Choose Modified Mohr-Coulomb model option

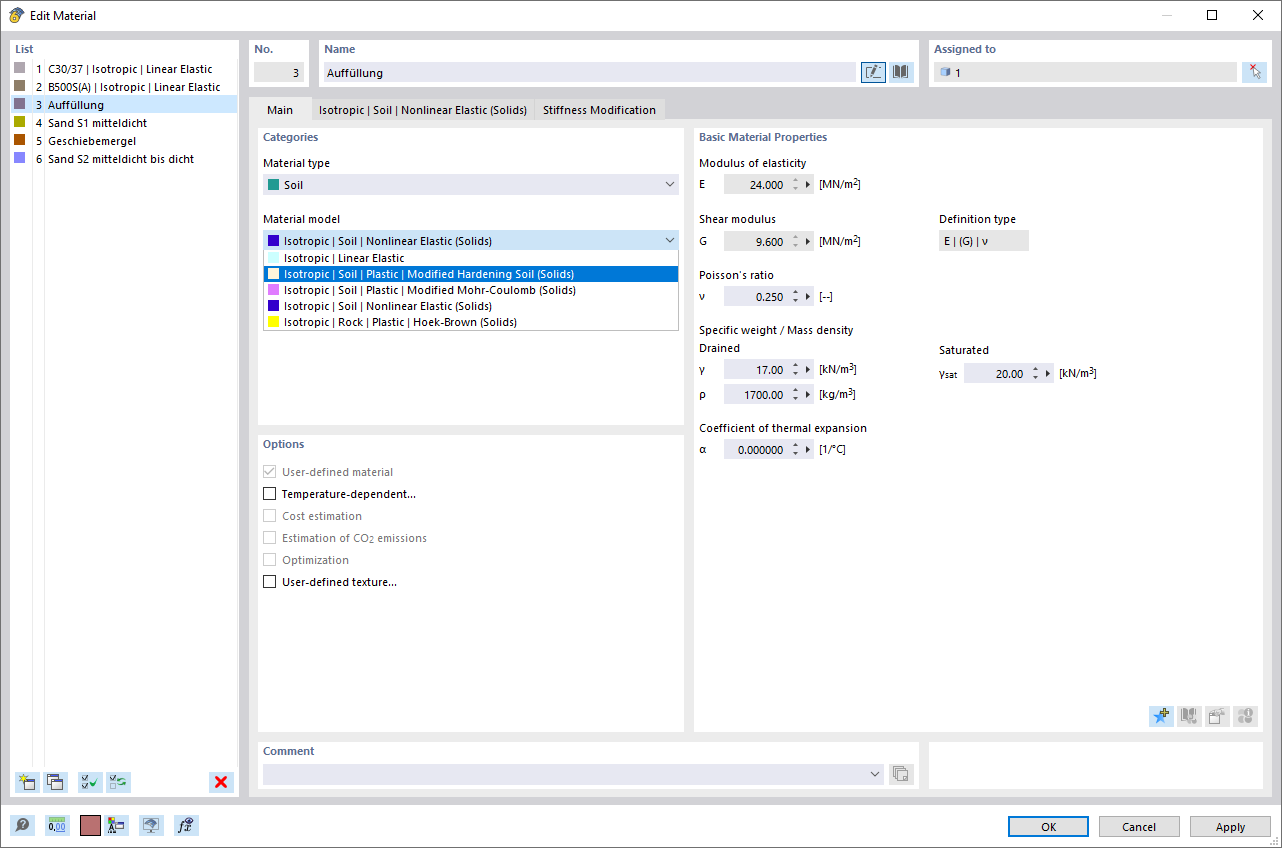point(471,290)
